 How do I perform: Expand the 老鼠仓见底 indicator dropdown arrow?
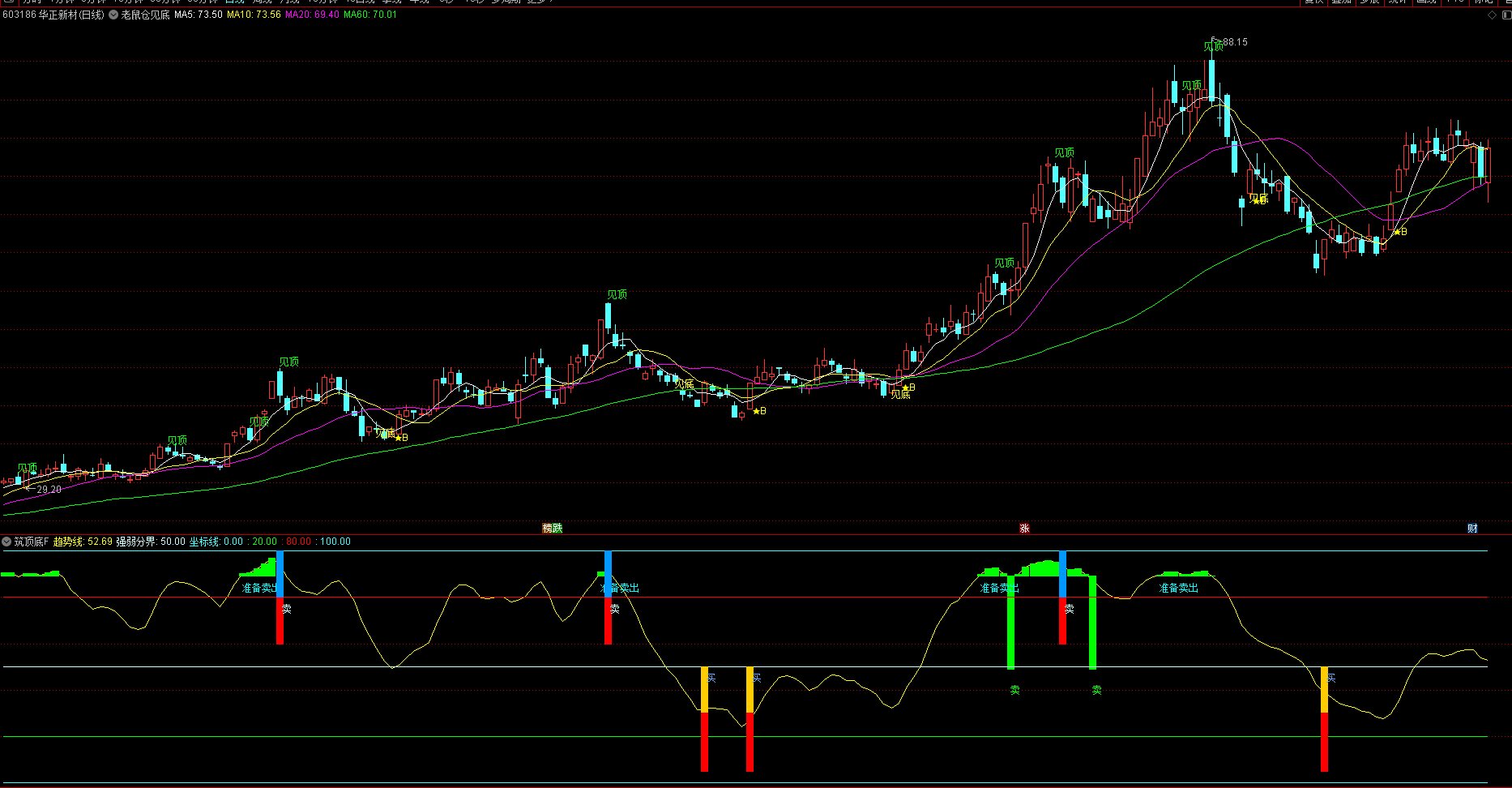(x=113, y=15)
